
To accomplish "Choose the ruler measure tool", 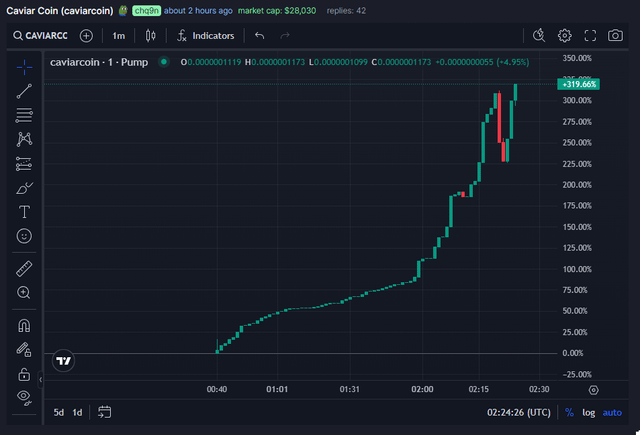I will [24, 268].
